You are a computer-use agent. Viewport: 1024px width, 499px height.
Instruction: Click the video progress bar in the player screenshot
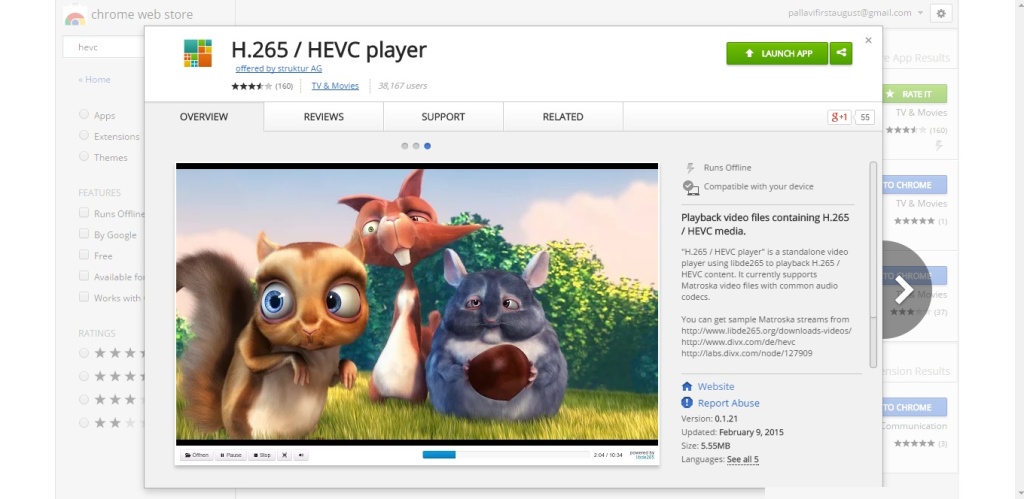(506, 455)
